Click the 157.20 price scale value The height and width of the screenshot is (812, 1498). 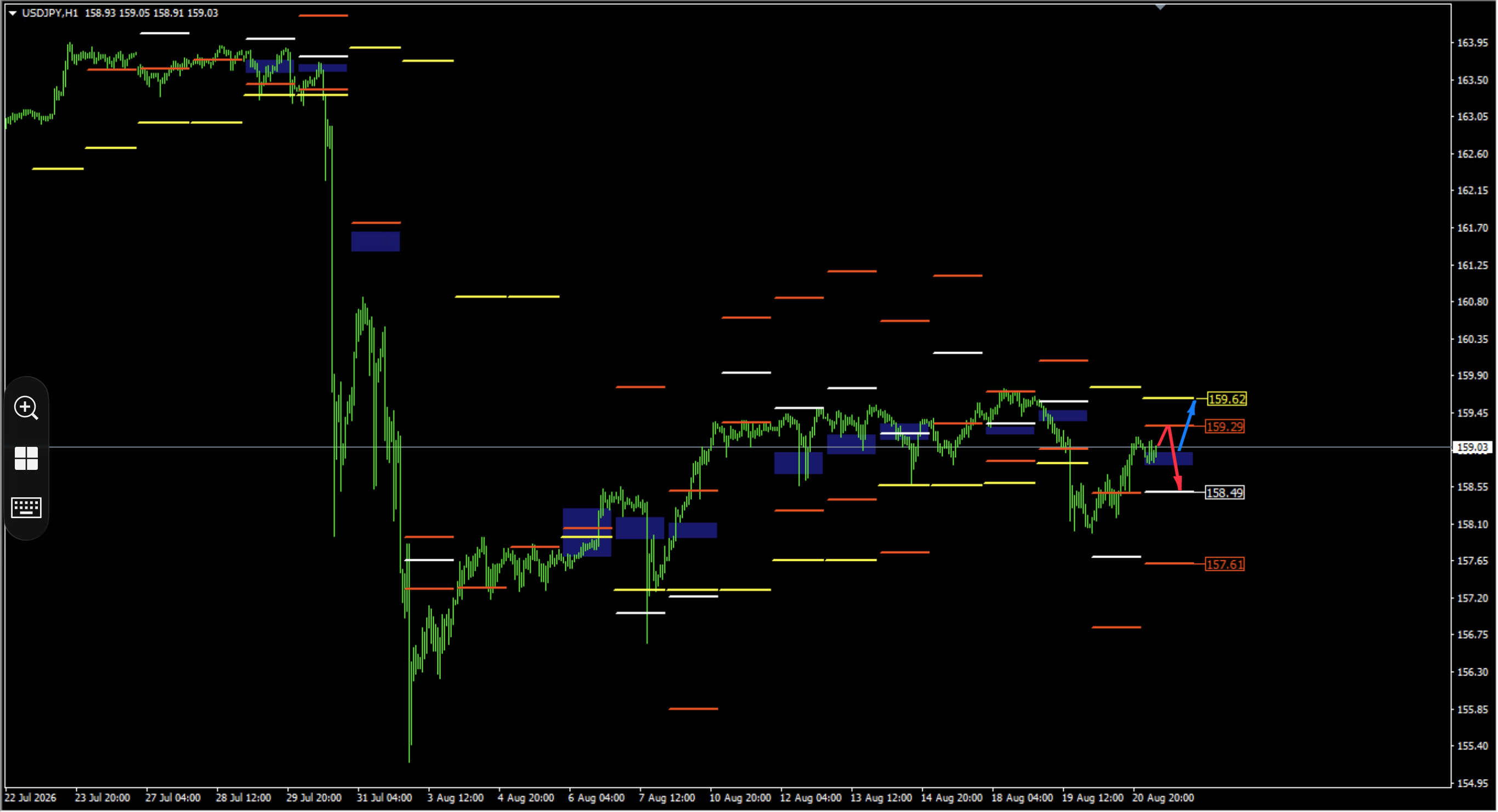coord(1472,599)
